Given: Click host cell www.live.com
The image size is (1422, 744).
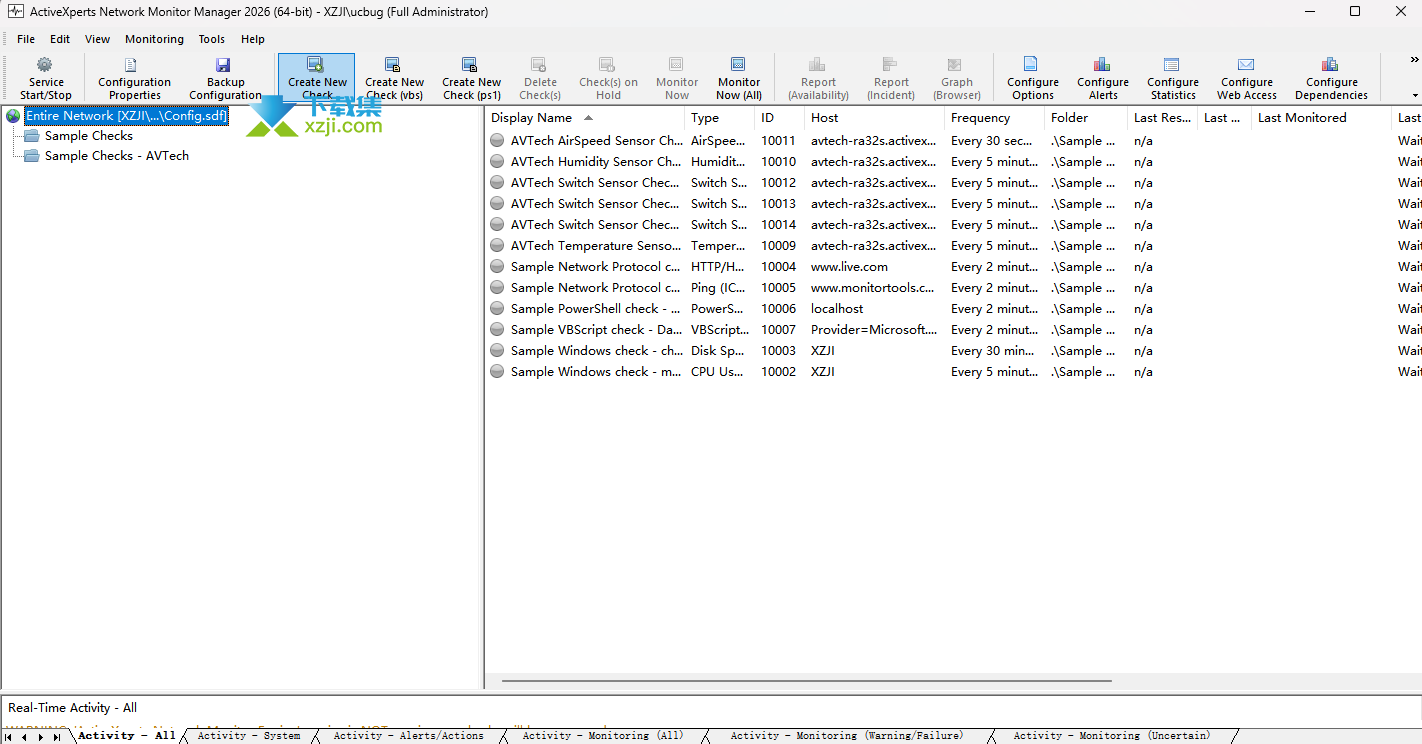Looking at the screenshot, I should pyautogui.click(x=849, y=267).
